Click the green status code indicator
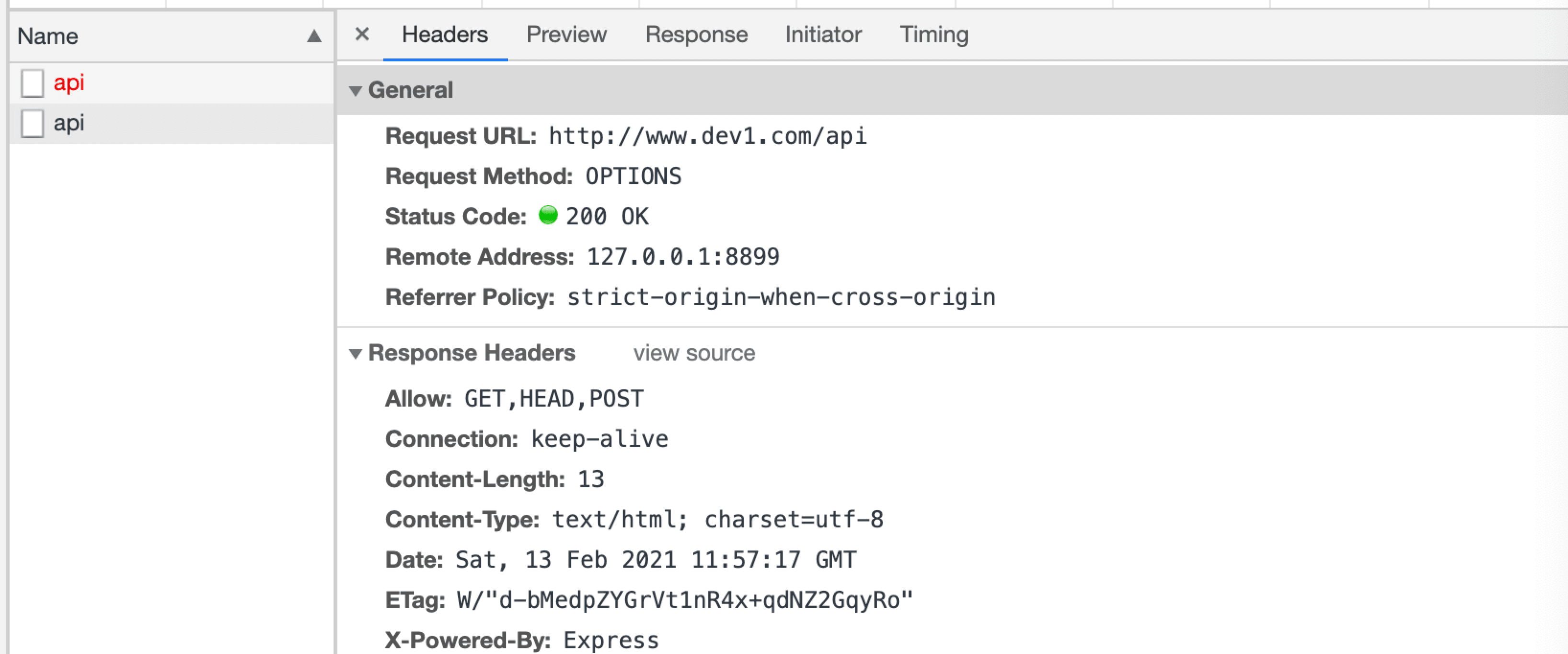Image resolution: width=1568 pixels, height=654 pixels. click(x=548, y=215)
